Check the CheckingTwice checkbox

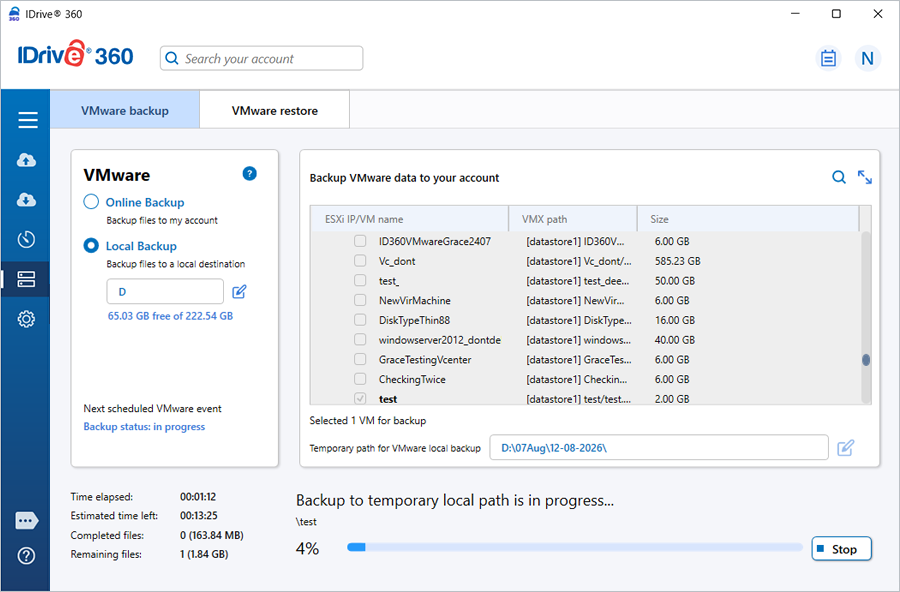[360, 379]
